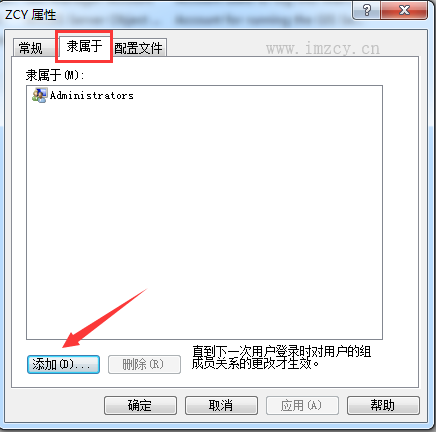436x432 pixels.
Task: Click the www.imzcy.cn watermark text
Action: click(323, 49)
